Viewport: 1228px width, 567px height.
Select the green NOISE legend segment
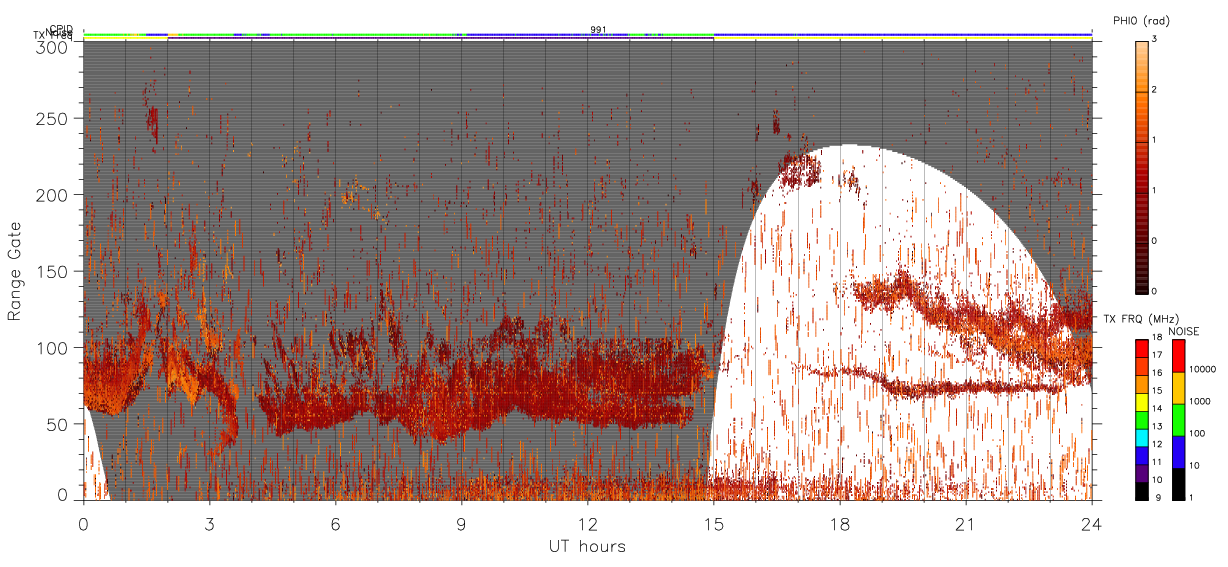pos(1177,419)
